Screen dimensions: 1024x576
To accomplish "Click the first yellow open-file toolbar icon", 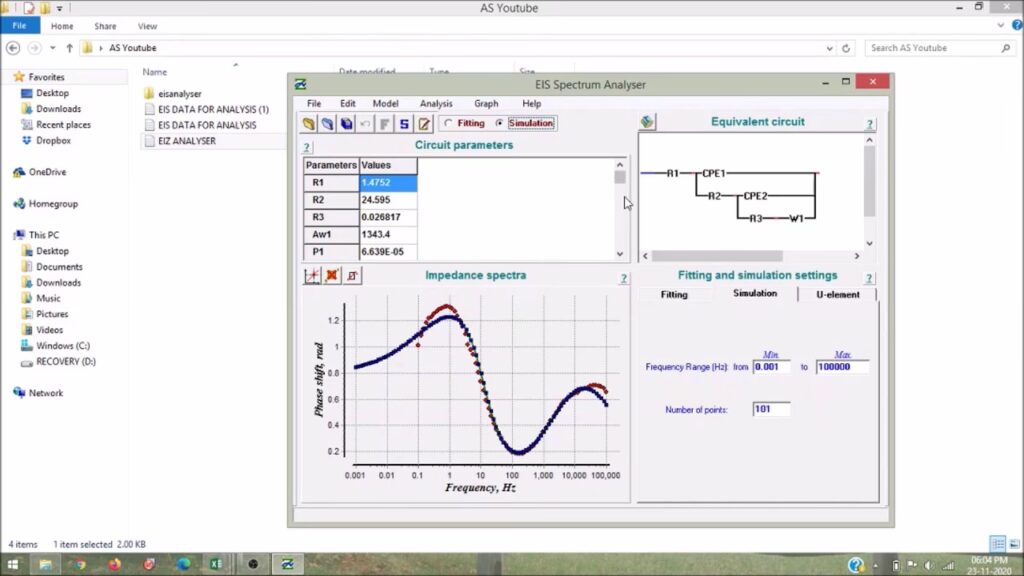I will pos(310,124).
